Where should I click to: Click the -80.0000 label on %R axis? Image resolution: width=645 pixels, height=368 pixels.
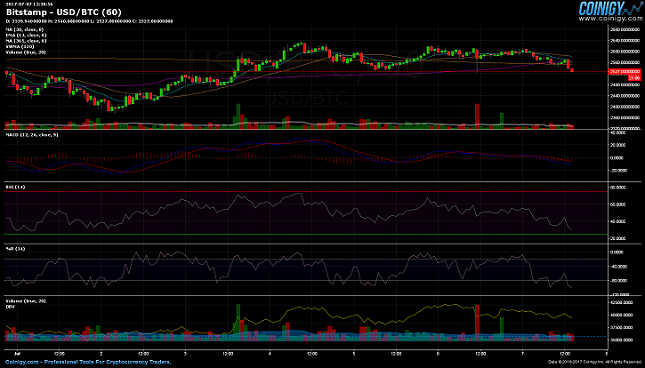619,281
